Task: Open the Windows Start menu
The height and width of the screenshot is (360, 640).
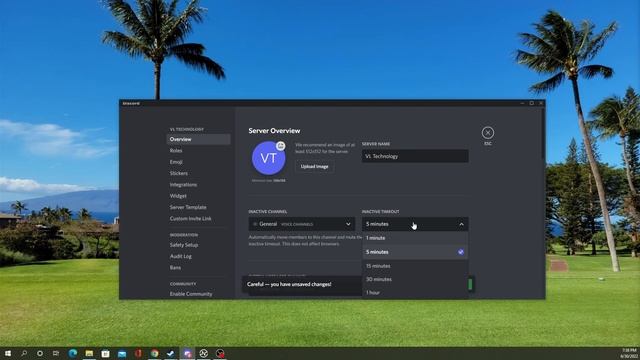Action: tap(8, 353)
